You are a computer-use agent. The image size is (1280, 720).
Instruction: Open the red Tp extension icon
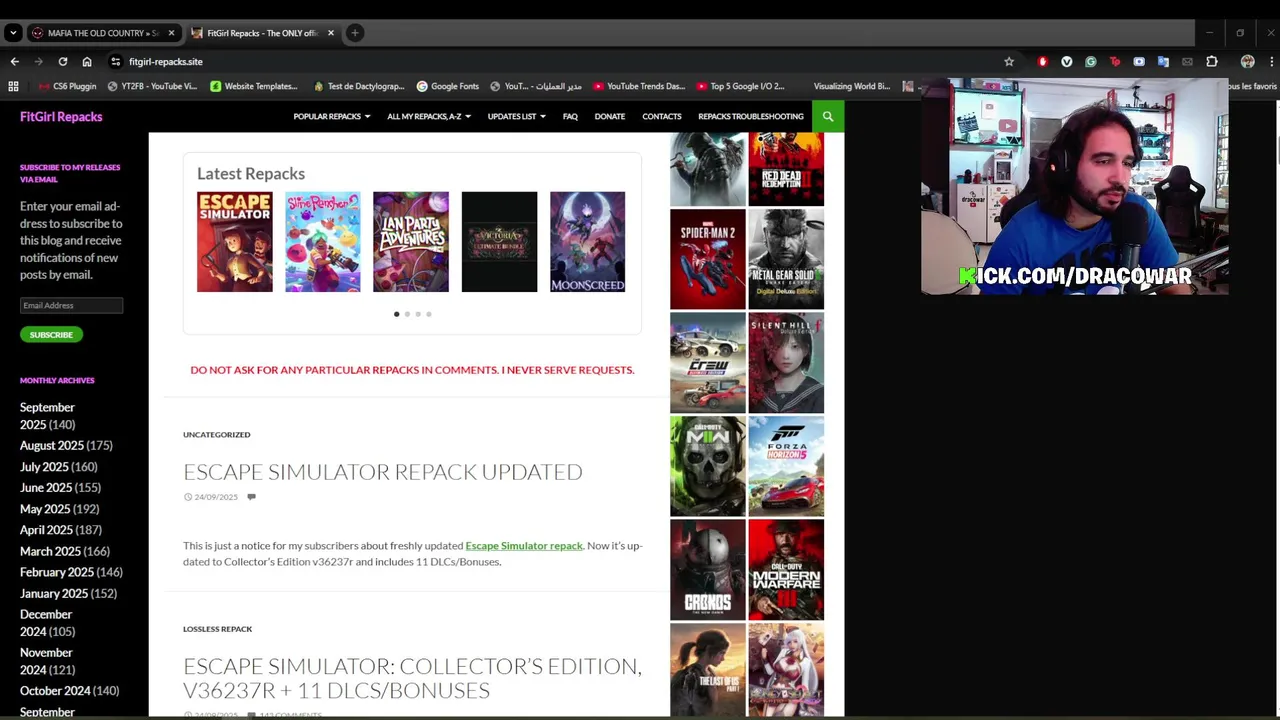click(1115, 62)
